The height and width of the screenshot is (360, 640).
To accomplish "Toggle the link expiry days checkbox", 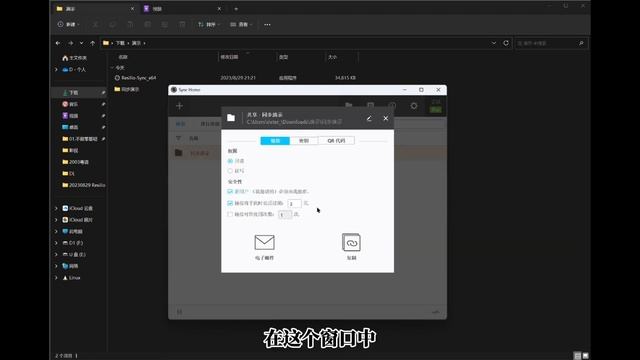I will pyautogui.click(x=230, y=203).
